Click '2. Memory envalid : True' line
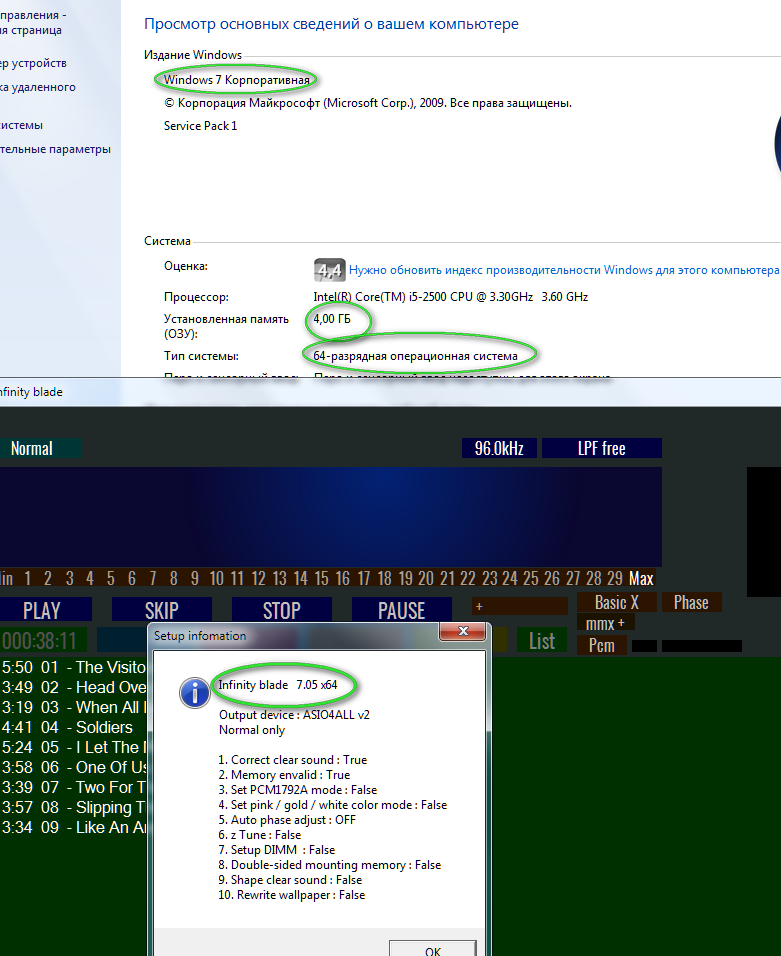781x956 pixels. pos(284,775)
